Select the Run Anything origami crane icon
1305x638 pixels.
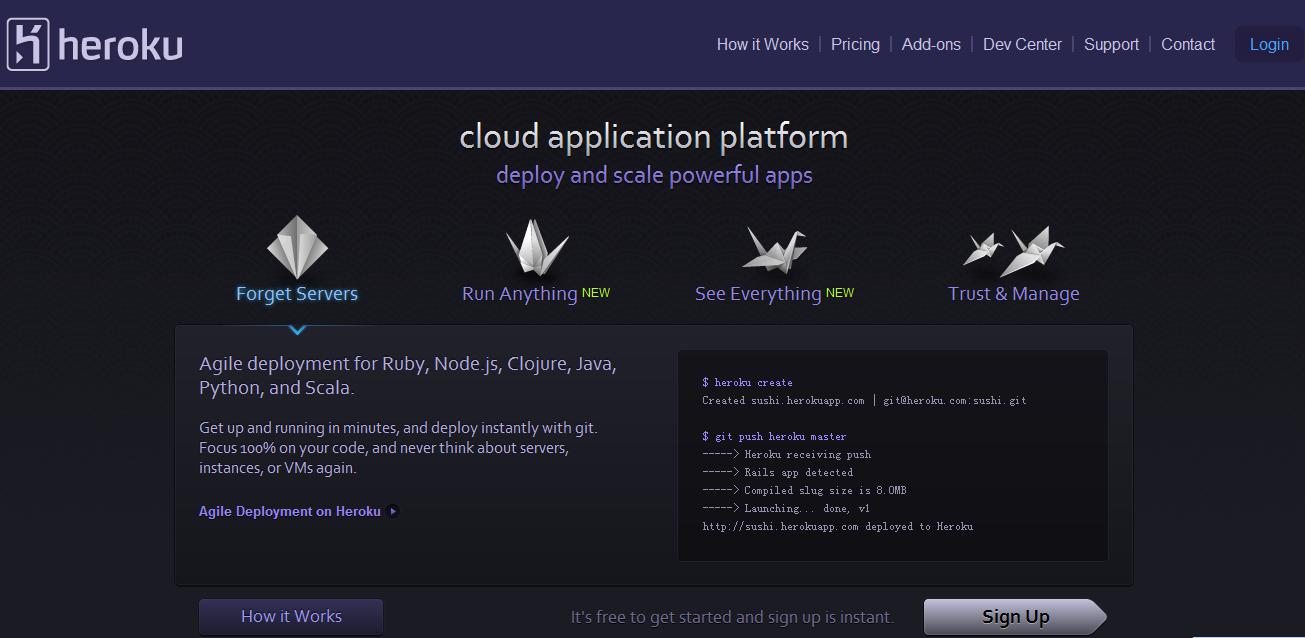537,248
